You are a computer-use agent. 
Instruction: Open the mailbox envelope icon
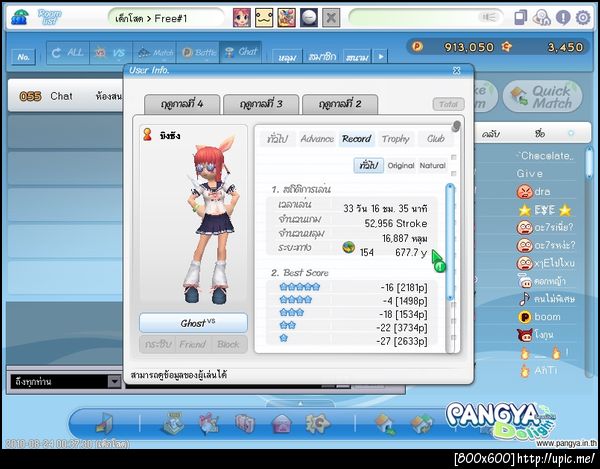[281, 423]
